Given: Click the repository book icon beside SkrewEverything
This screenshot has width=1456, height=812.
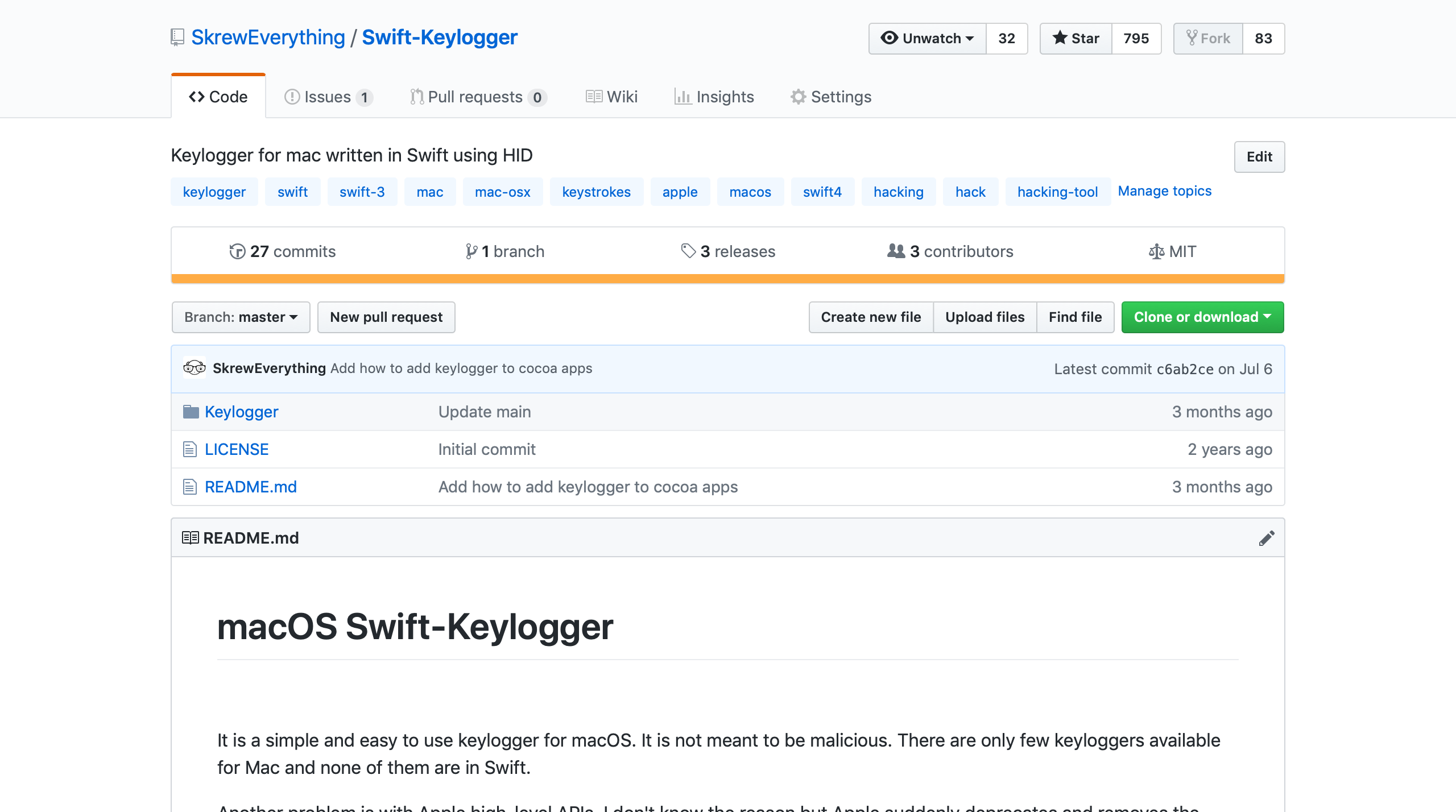Looking at the screenshot, I should coord(177,38).
